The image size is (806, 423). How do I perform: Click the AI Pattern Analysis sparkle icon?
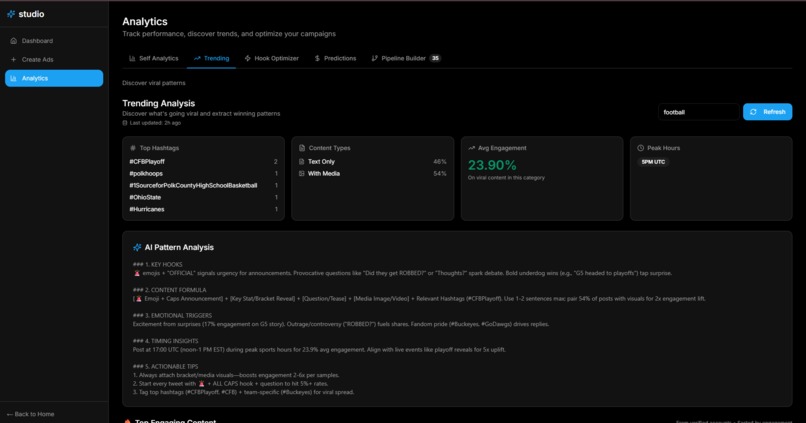click(137, 247)
